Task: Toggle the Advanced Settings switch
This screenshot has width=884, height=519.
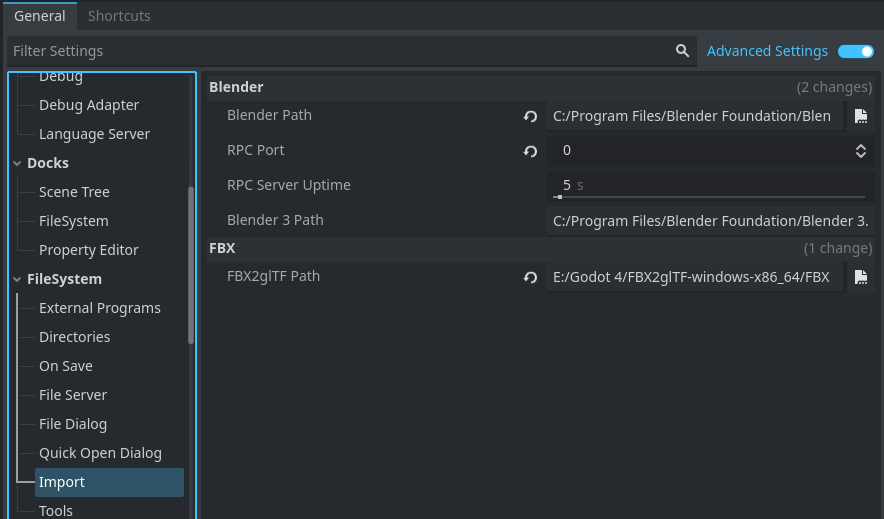Action: point(855,51)
